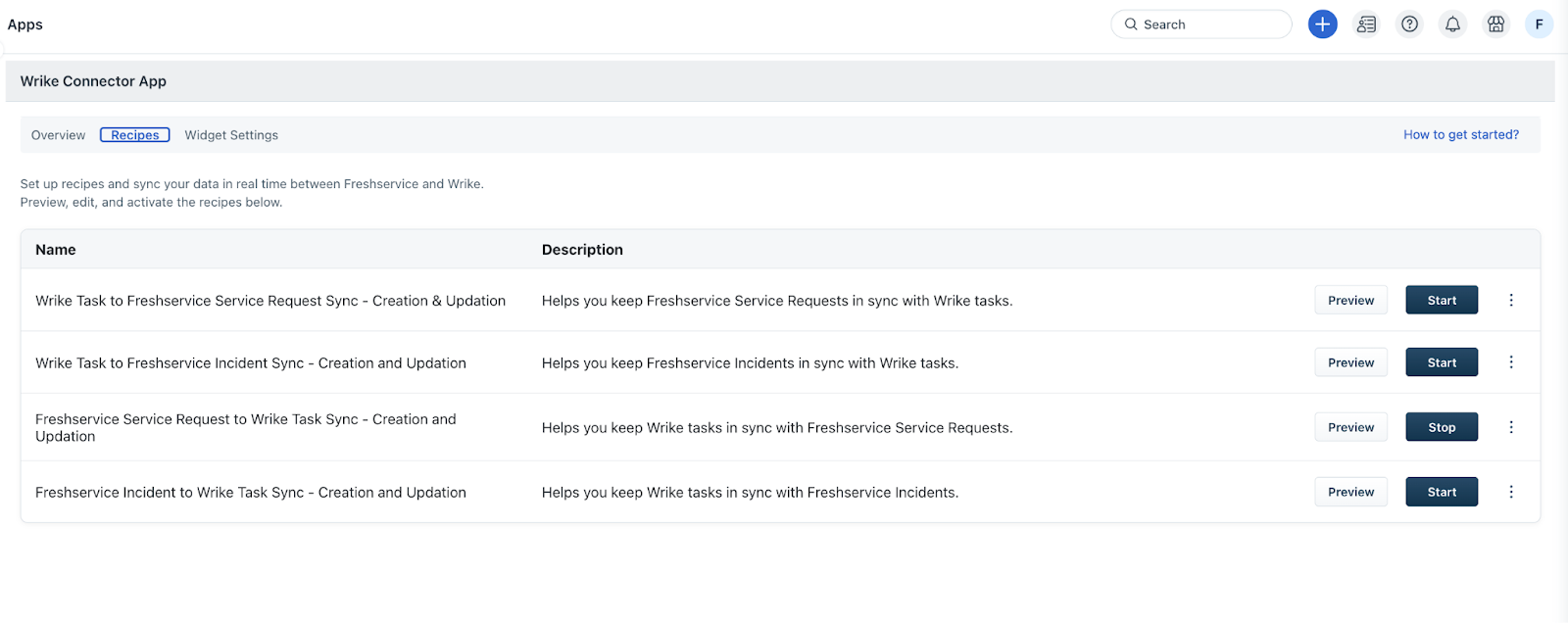Switch to the Overview tab
This screenshot has height=623, width=1568.
pos(58,135)
